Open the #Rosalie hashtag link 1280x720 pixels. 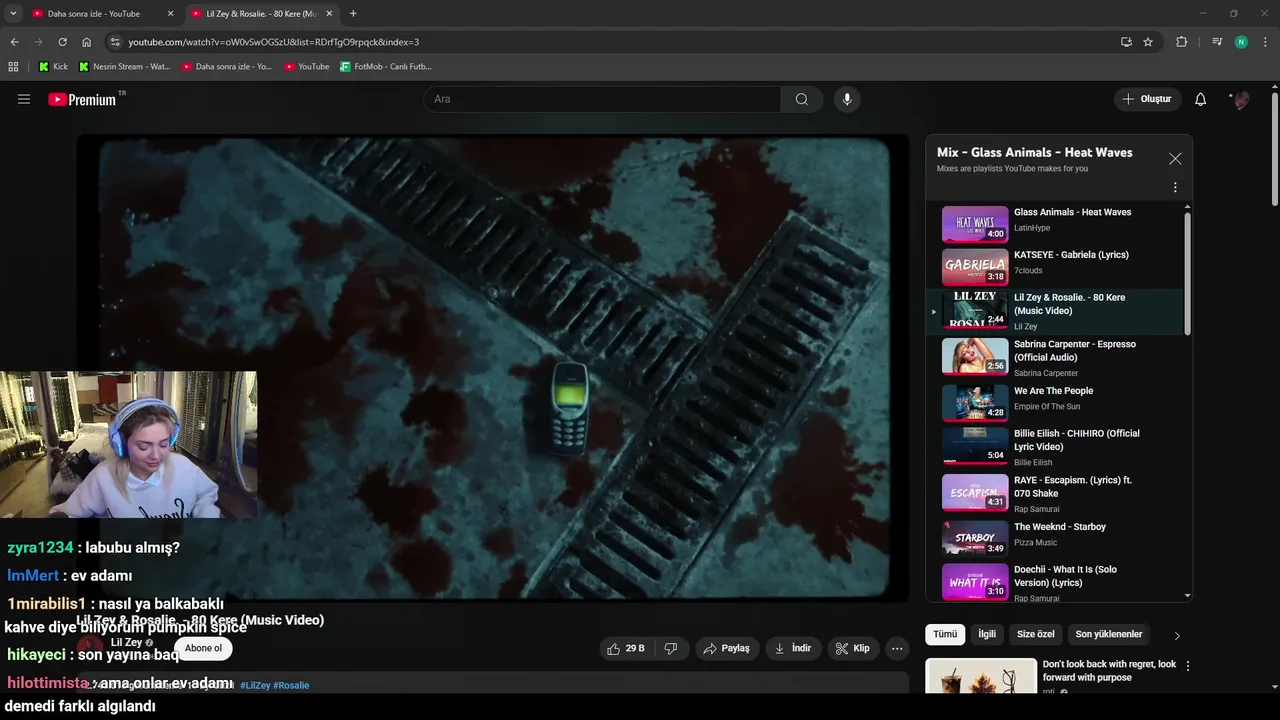coord(291,685)
